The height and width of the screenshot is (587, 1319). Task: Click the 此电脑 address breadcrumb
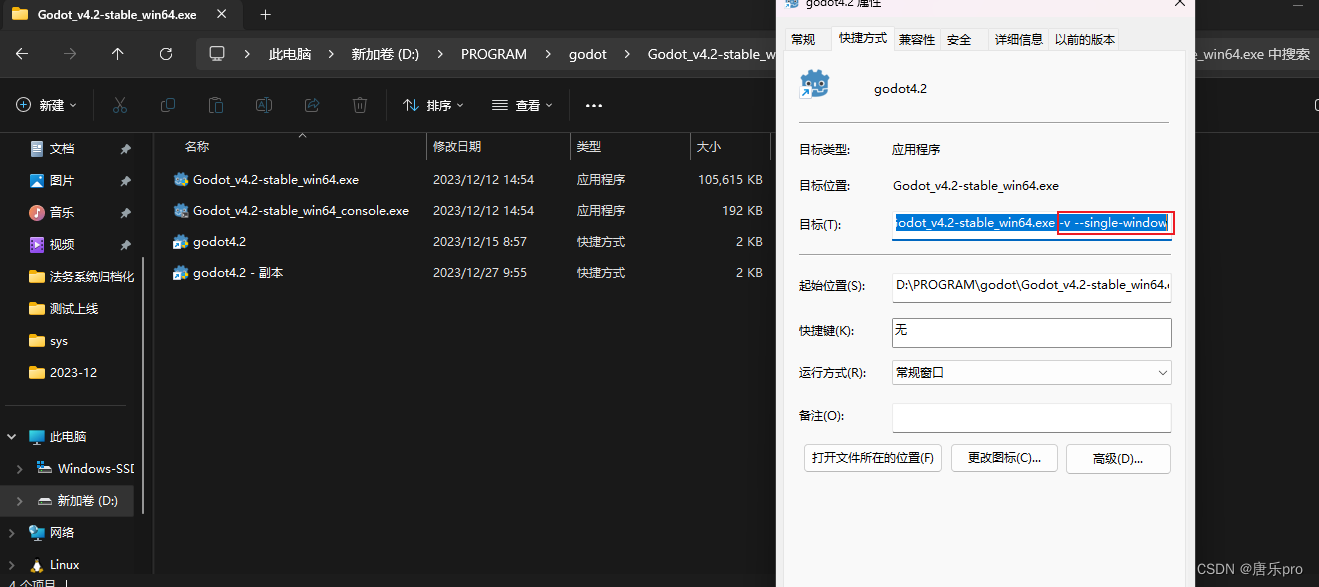(x=289, y=54)
